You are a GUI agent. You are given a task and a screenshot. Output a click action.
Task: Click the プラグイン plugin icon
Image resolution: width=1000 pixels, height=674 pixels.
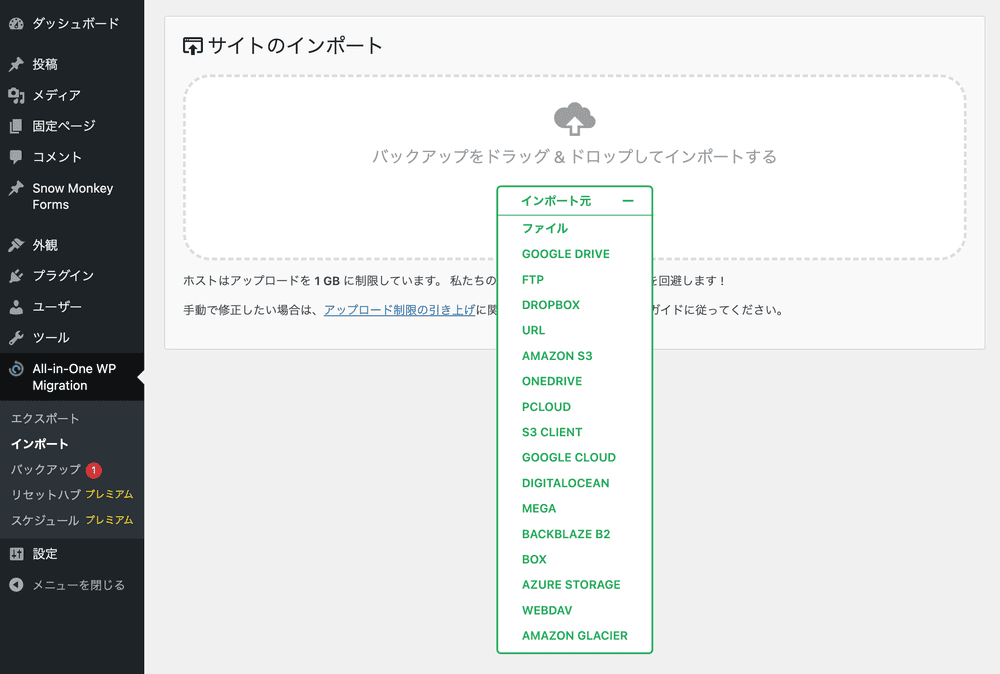pyautogui.click(x=16, y=275)
